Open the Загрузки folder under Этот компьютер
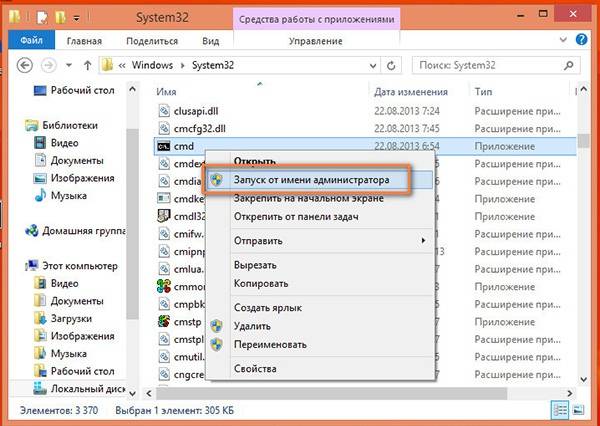The height and width of the screenshot is (426, 600). (74, 318)
